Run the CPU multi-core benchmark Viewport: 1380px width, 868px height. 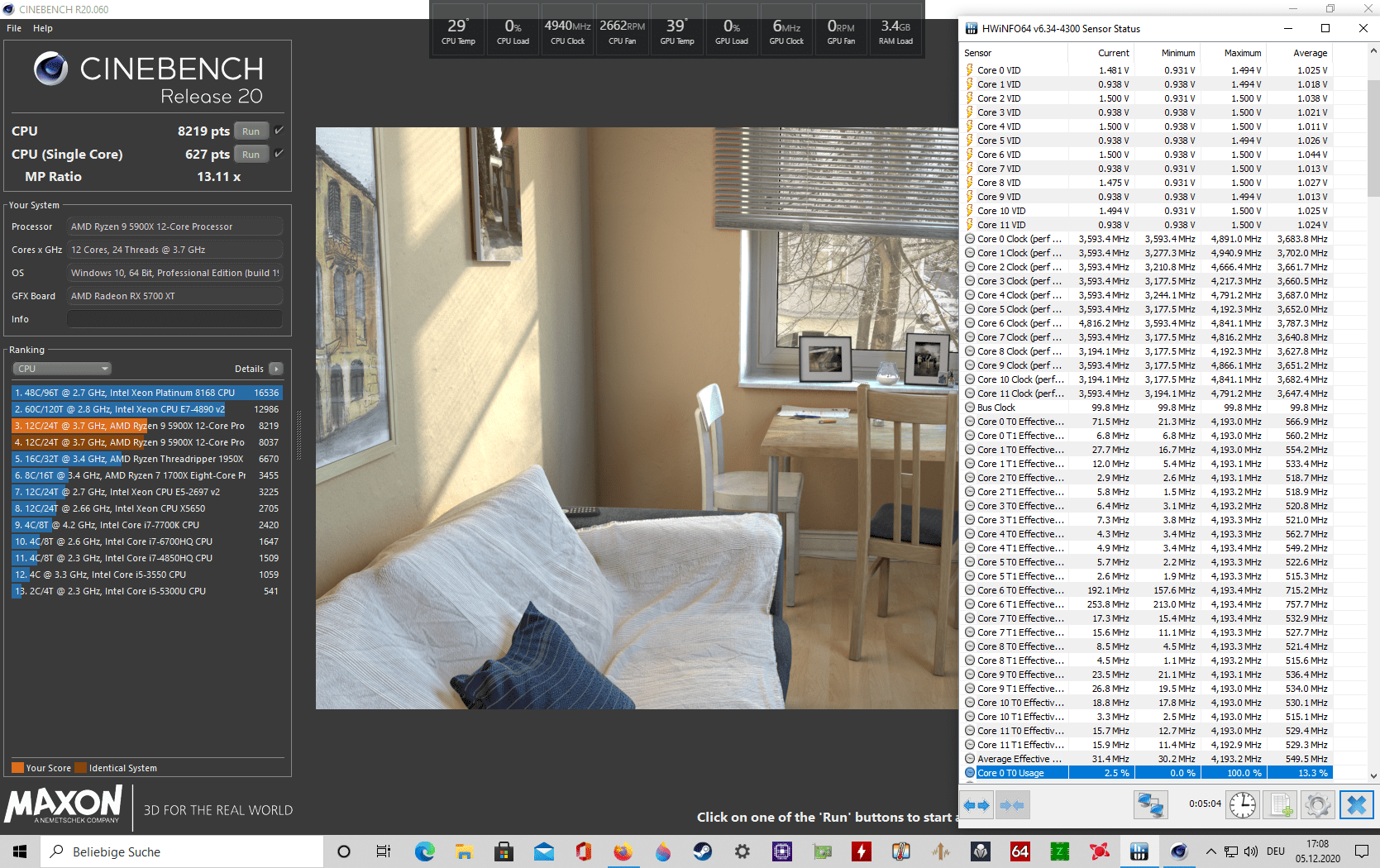251,131
